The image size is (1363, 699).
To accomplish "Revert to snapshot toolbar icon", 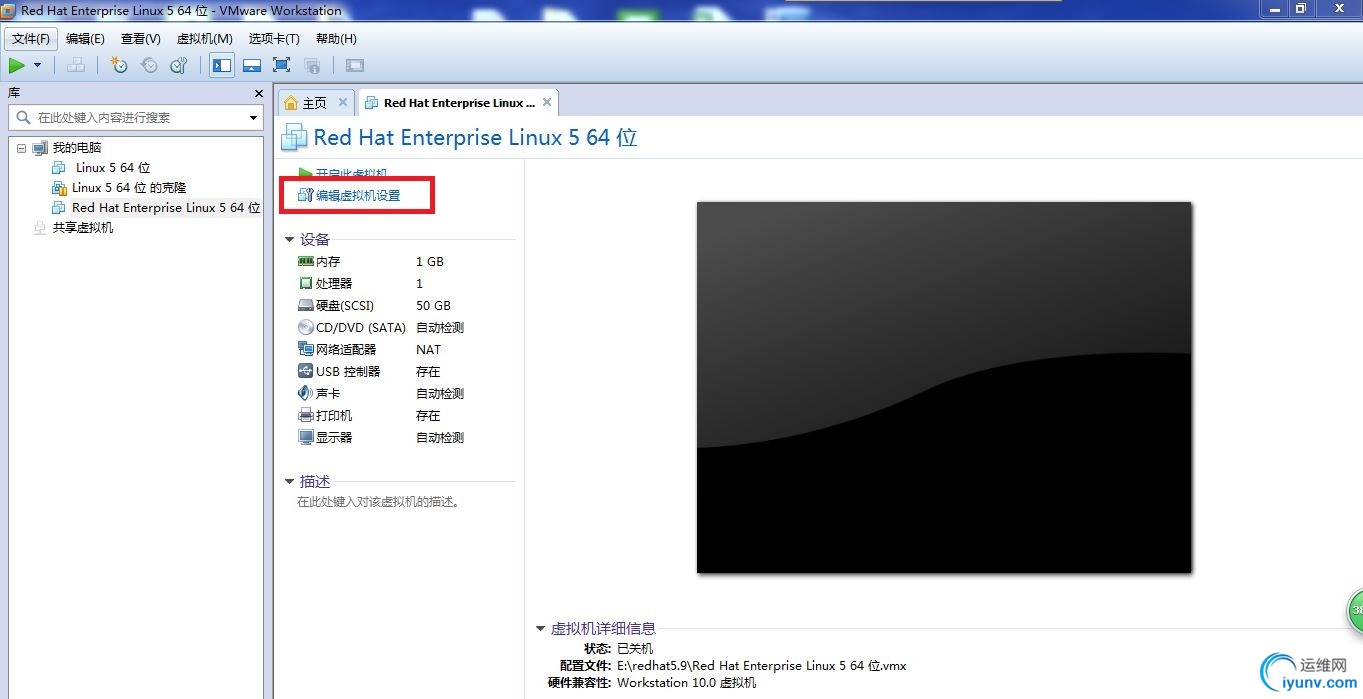I will (x=149, y=65).
